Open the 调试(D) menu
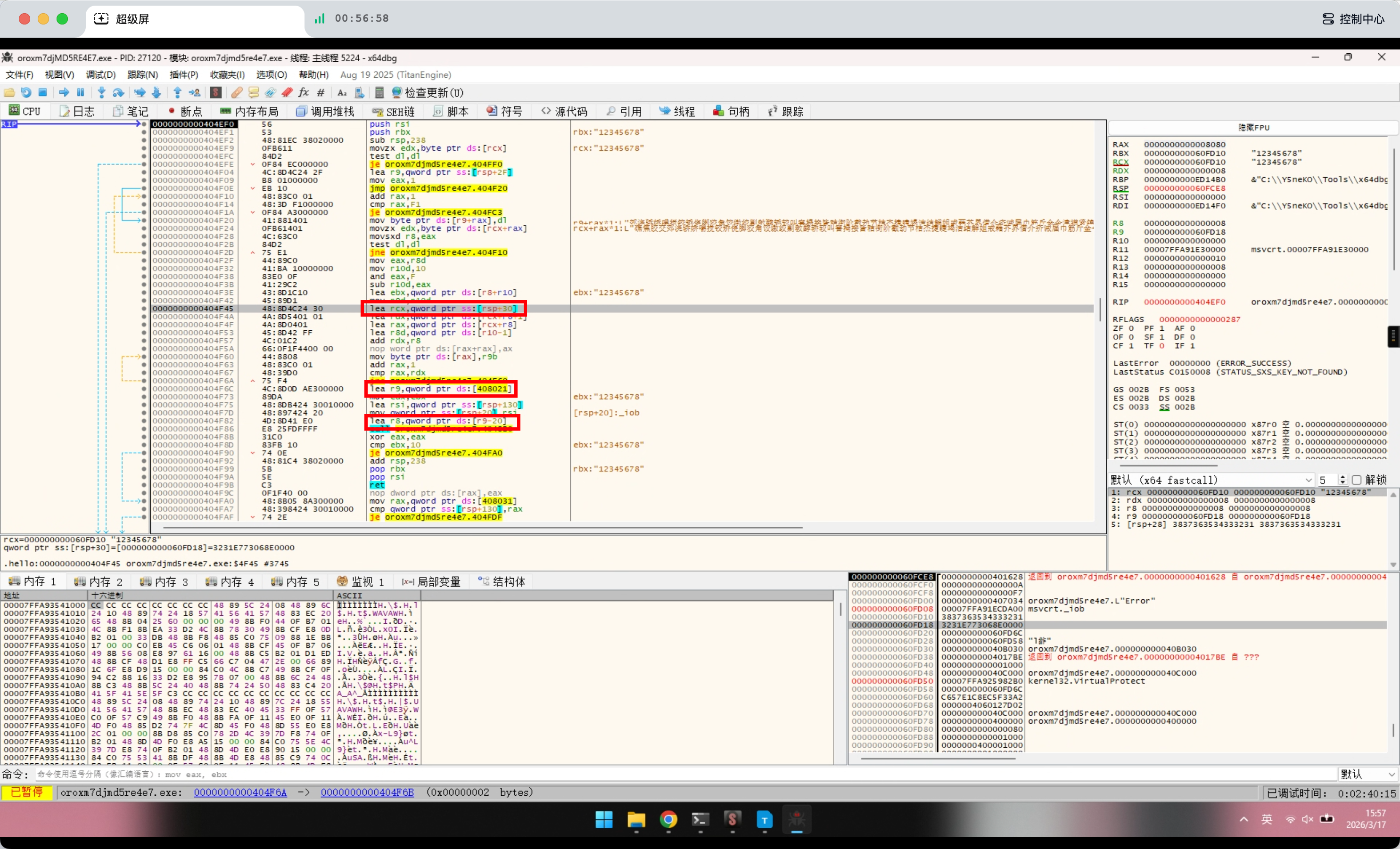The image size is (1400, 849). [x=100, y=75]
